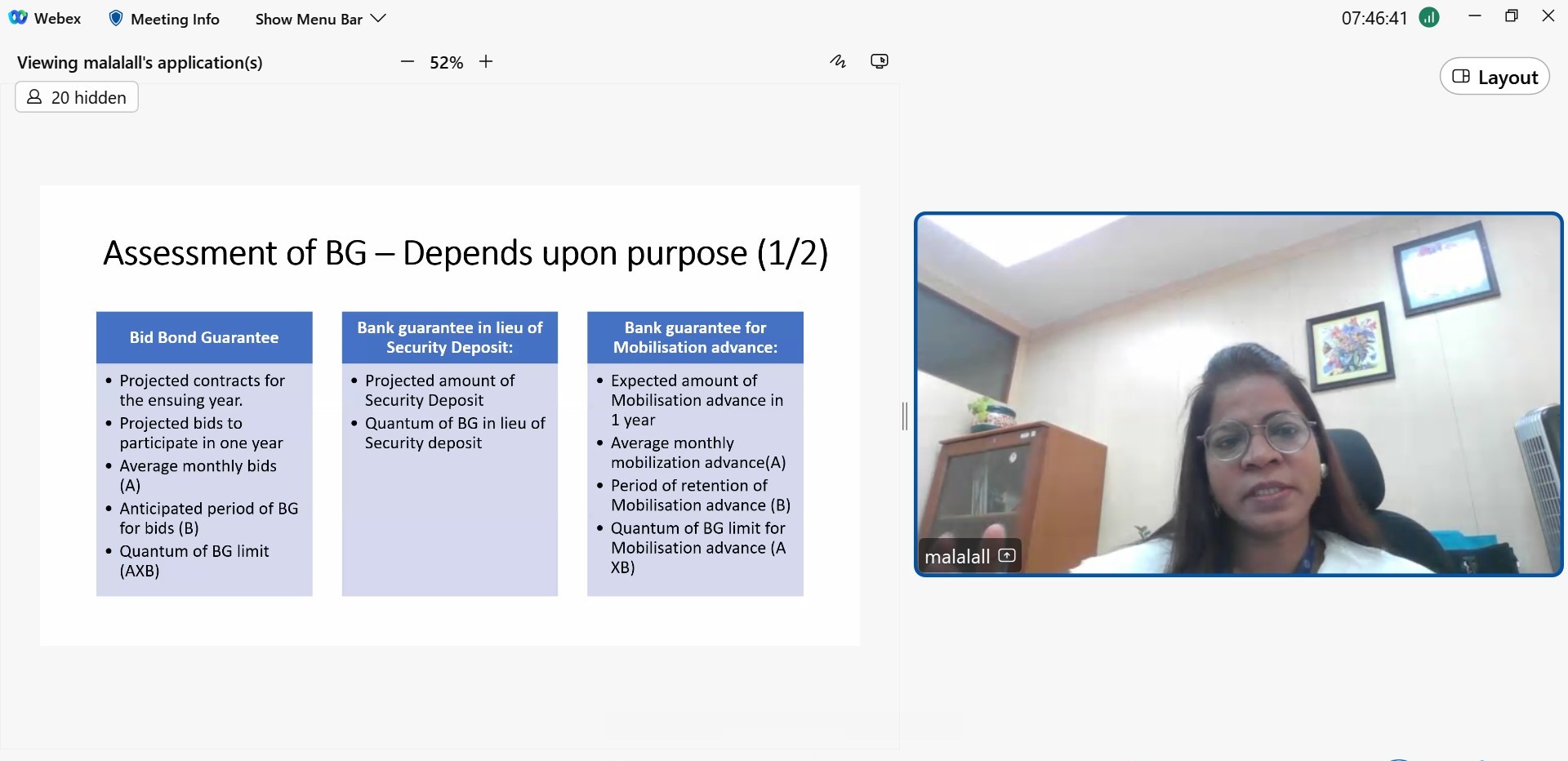Image resolution: width=1568 pixels, height=761 pixels.
Task: Open the Layout options button
Action: [x=1494, y=77]
